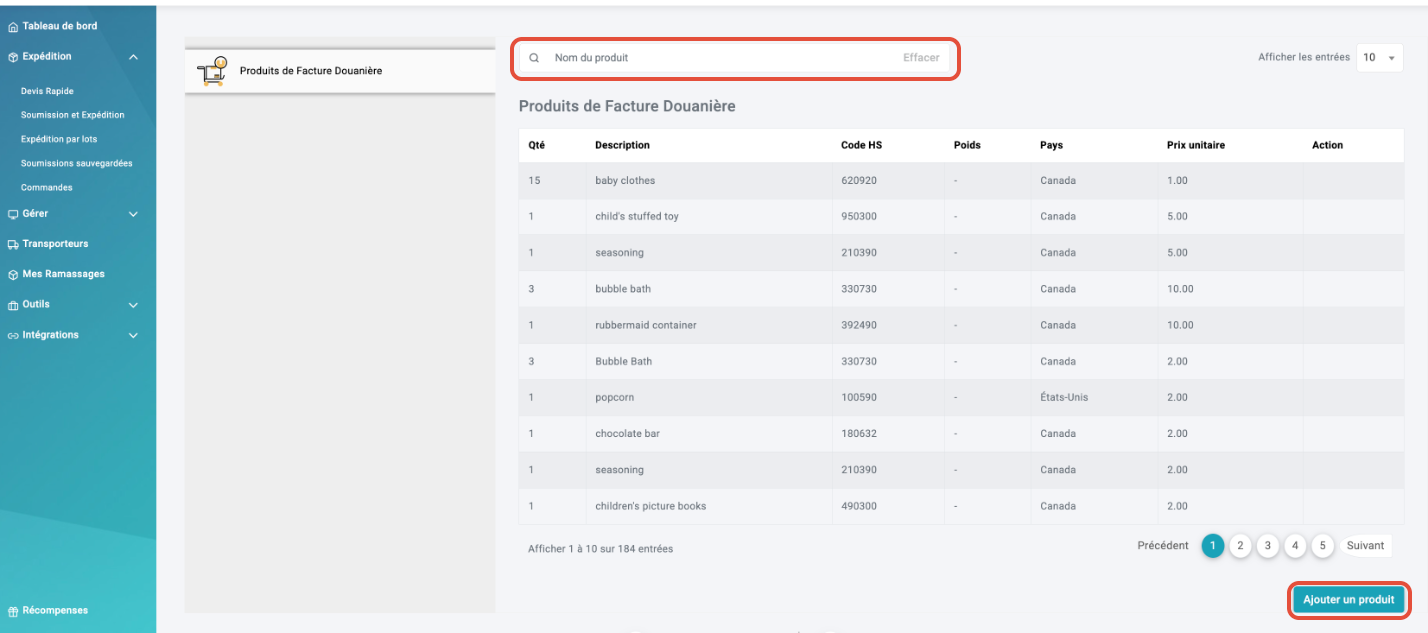Click current page 1 button

1213,546
